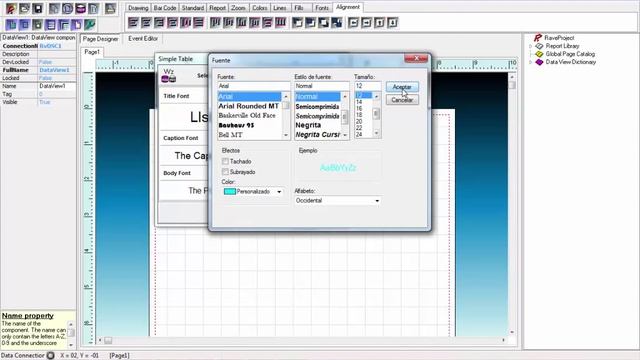Select 'Negrita' in font style list
Viewport: 640px width, 360px height.
pos(308,125)
